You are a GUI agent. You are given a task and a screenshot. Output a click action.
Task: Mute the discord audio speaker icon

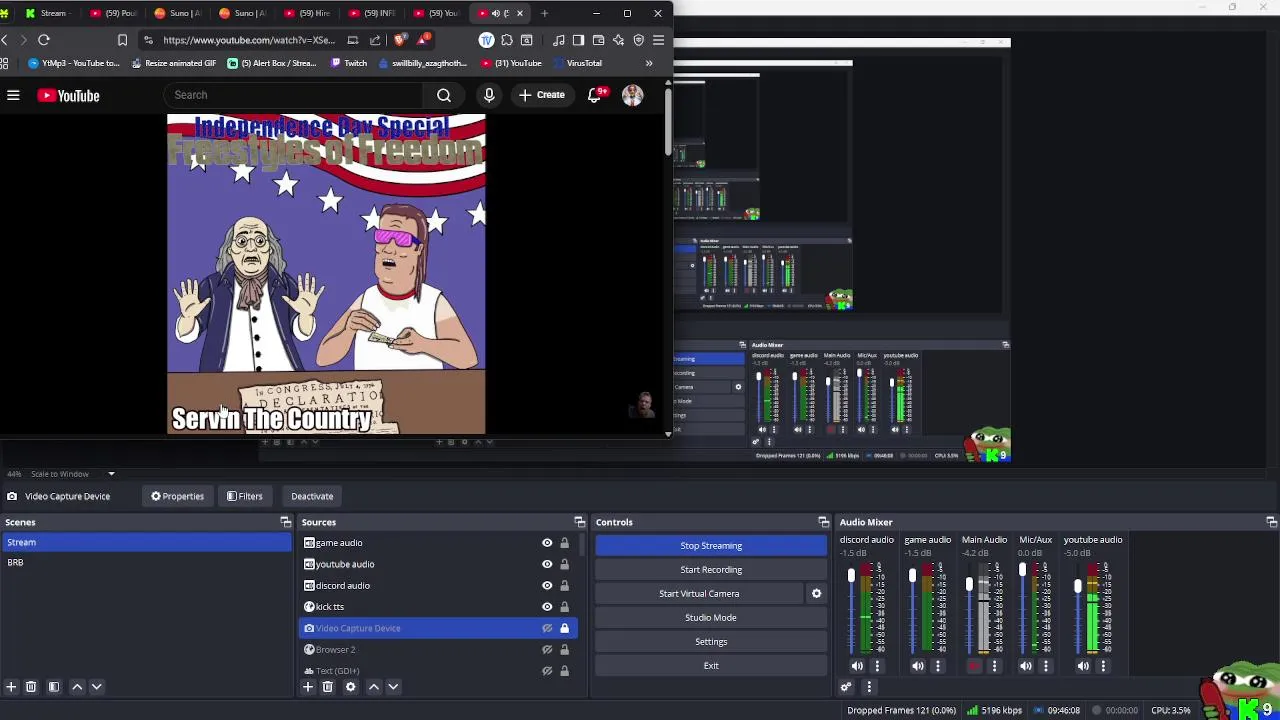click(x=857, y=666)
